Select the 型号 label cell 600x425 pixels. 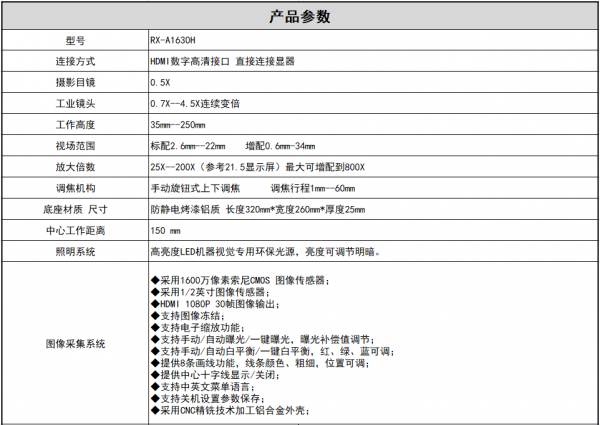(x=75, y=41)
